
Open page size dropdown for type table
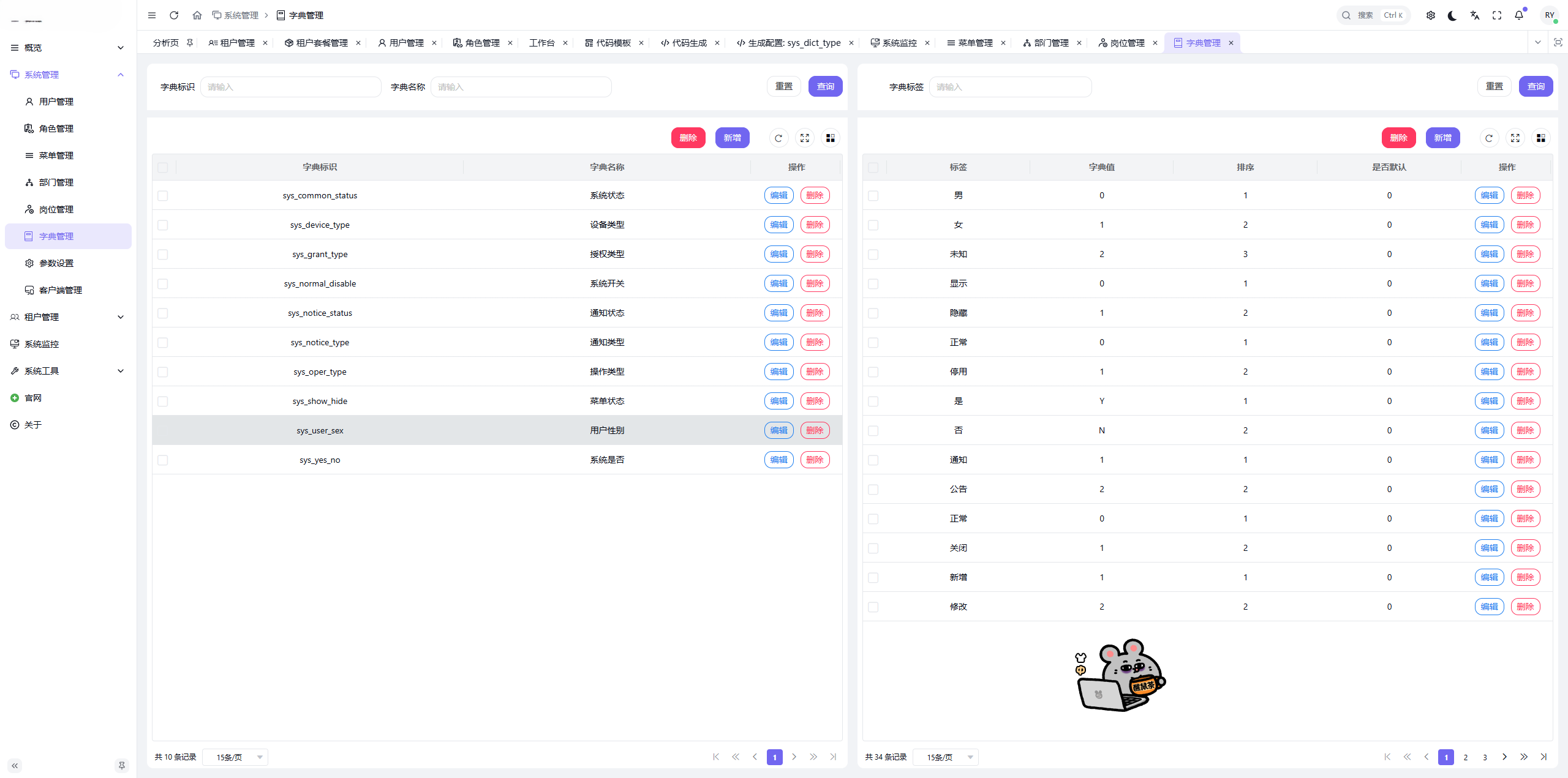(235, 757)
